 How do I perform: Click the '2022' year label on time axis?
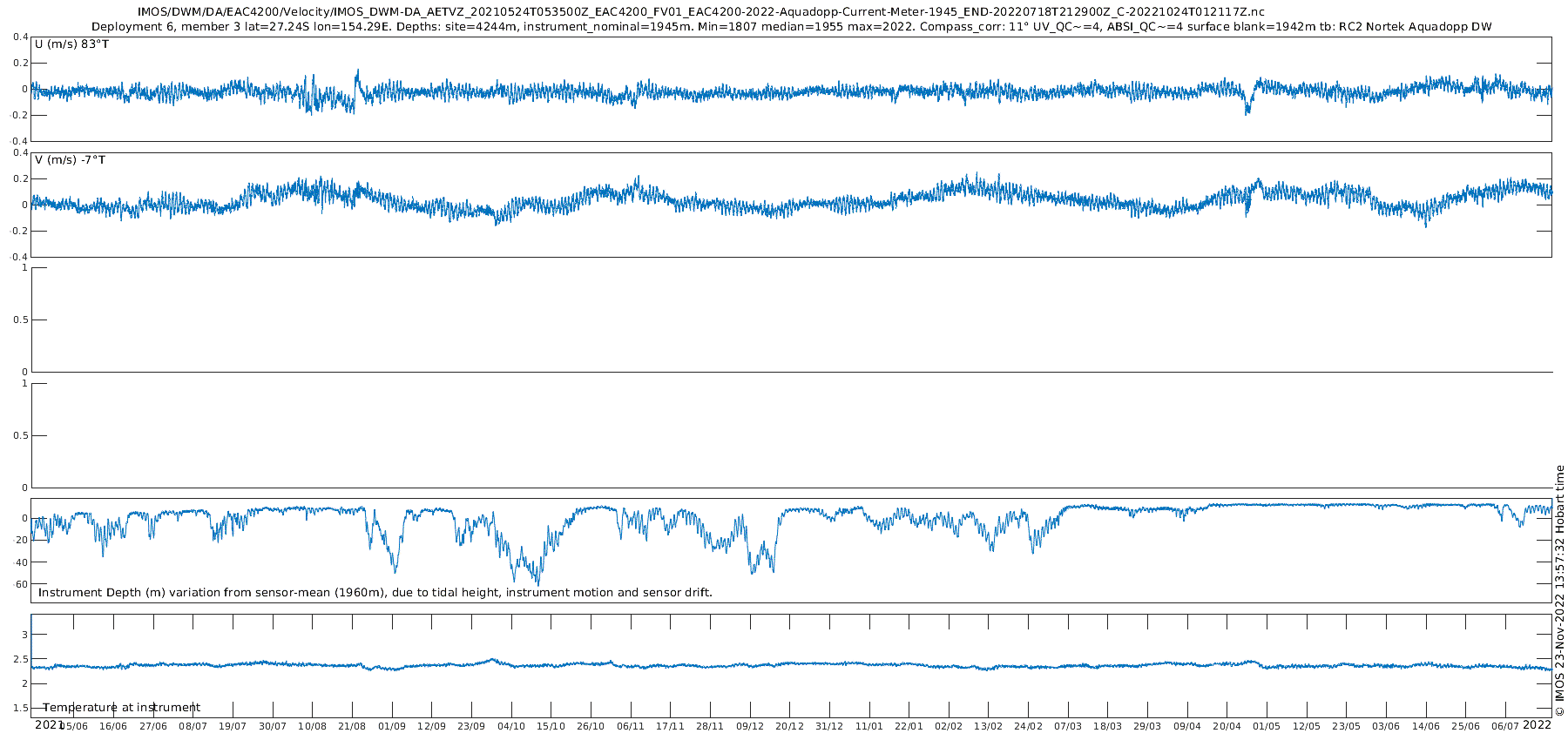[x=1537, y=724]
